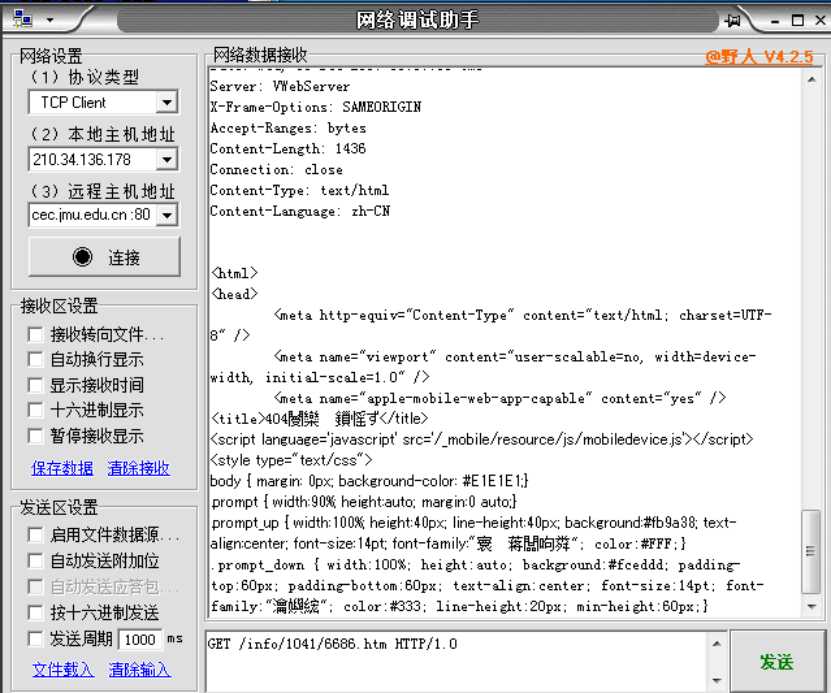The height and width of the screenshot is (693, 831).
Task: Click the 'Content-Type: text/html' header line
Action: point(299,190)
